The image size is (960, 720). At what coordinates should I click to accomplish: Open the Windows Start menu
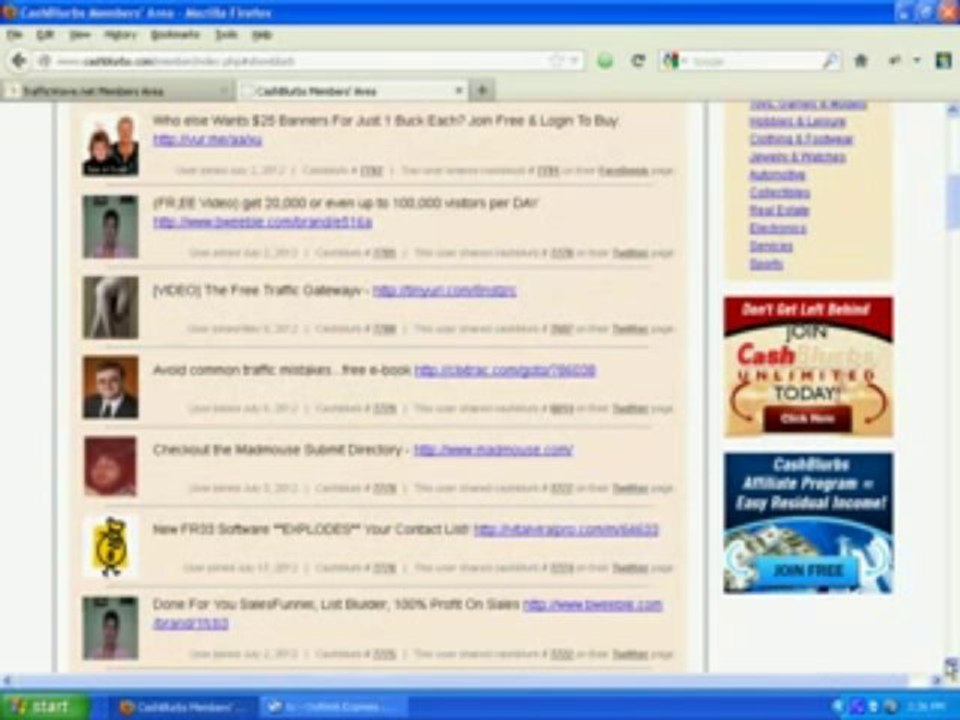point(43,707)
